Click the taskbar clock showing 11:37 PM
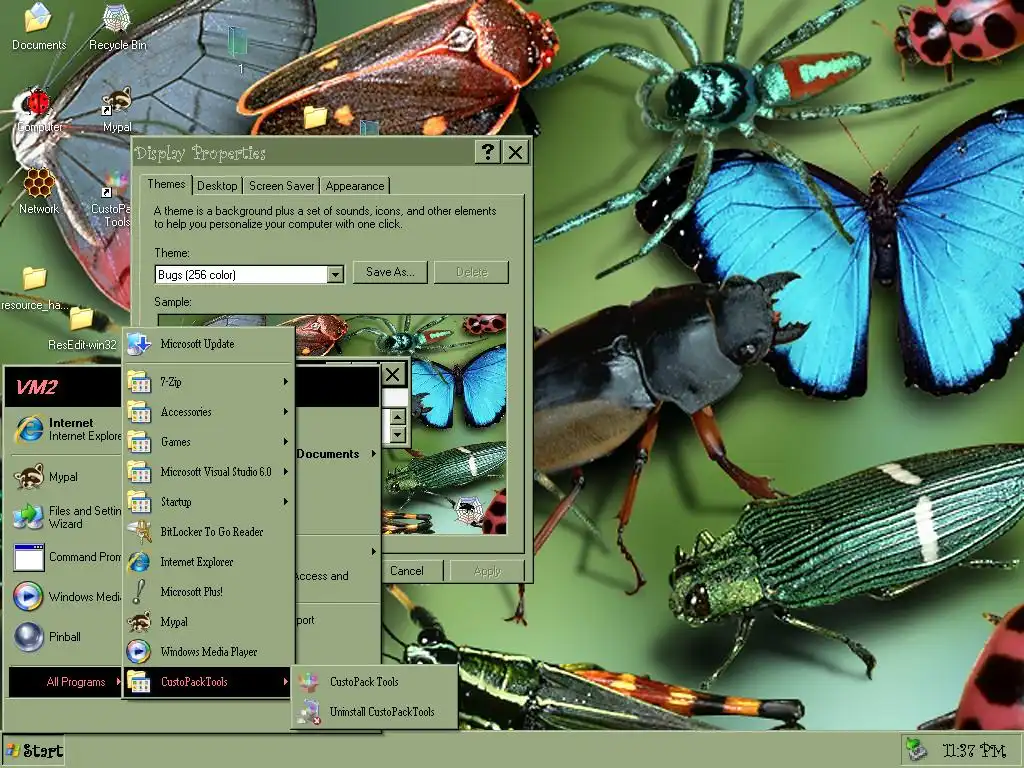The width and height of the screenshot is (1024, 768). [x=974, y=750]
